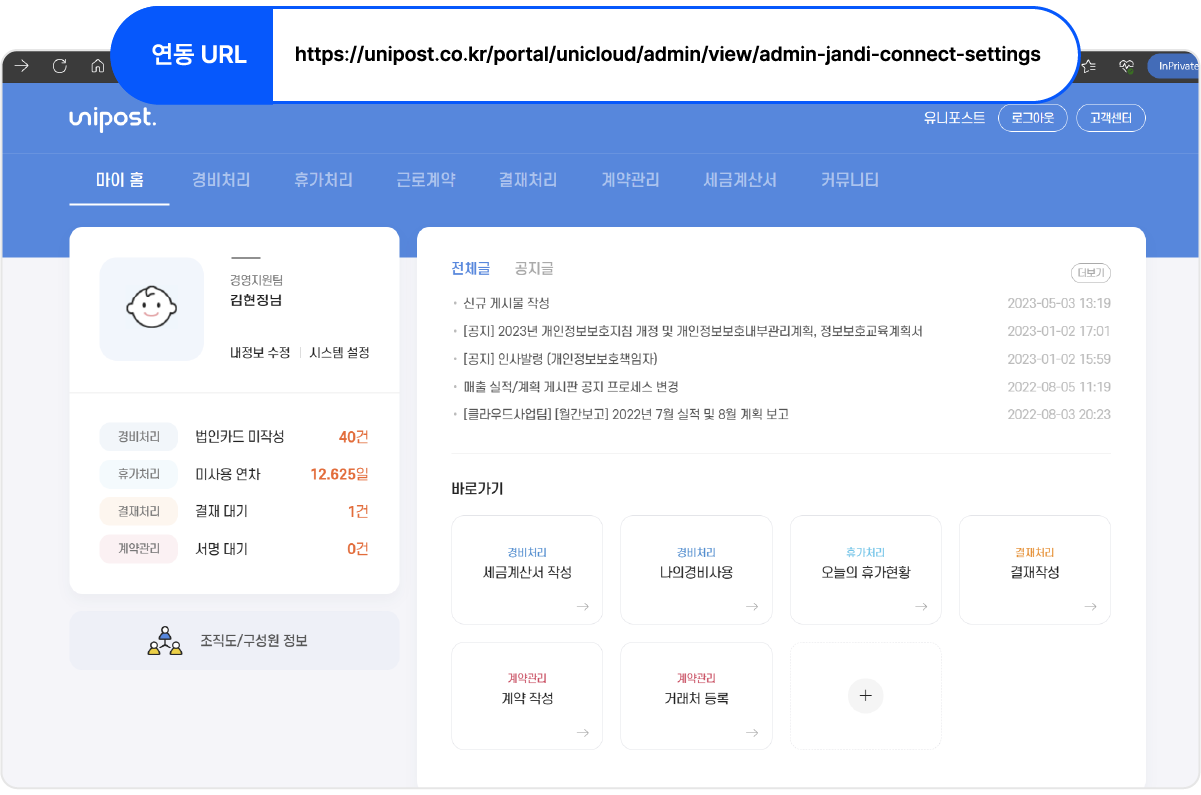Click the 조직도/구성원 정보 organization icon

(x=165, y=641)
